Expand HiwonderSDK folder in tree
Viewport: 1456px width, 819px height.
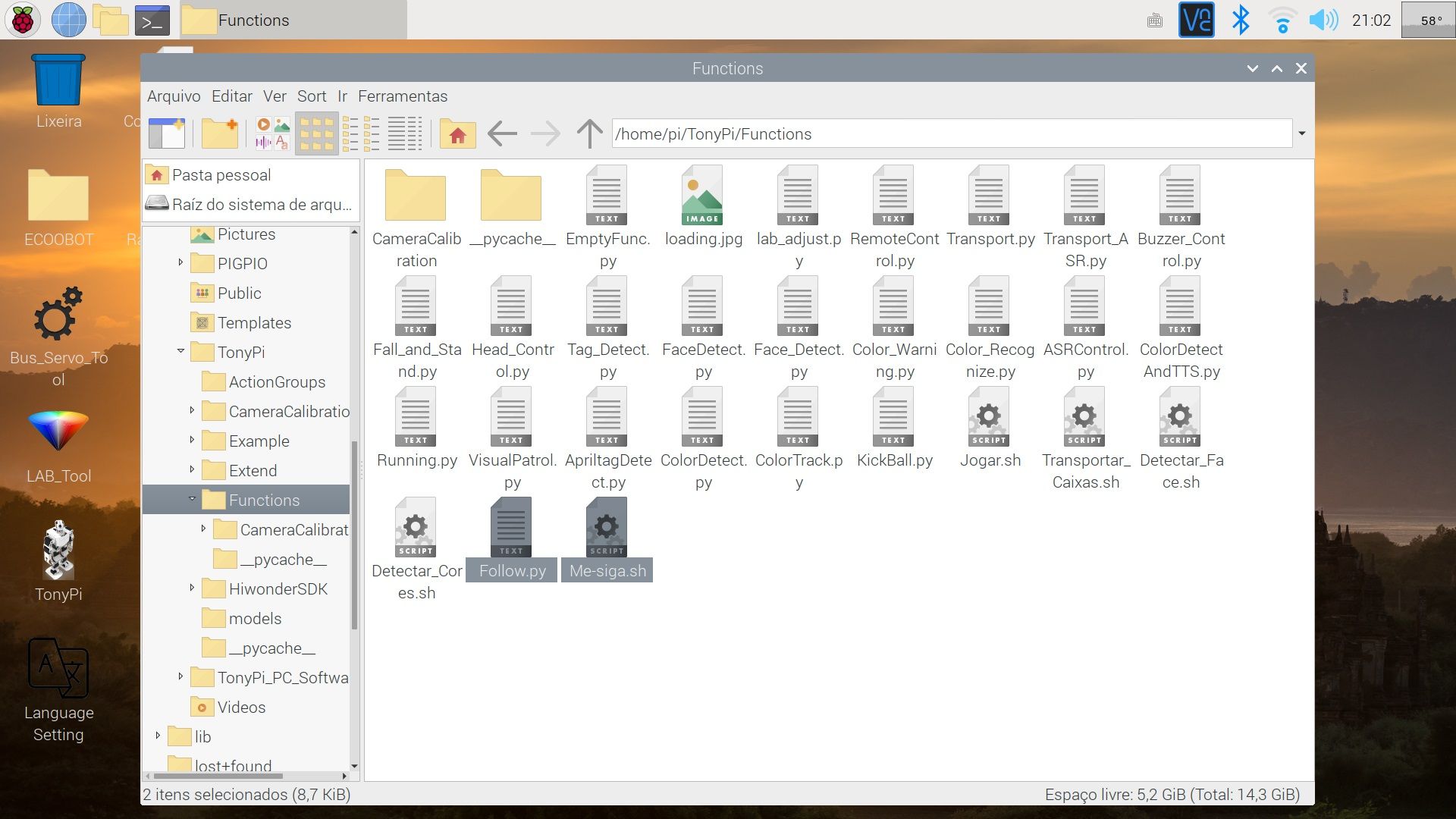point(192,588)
